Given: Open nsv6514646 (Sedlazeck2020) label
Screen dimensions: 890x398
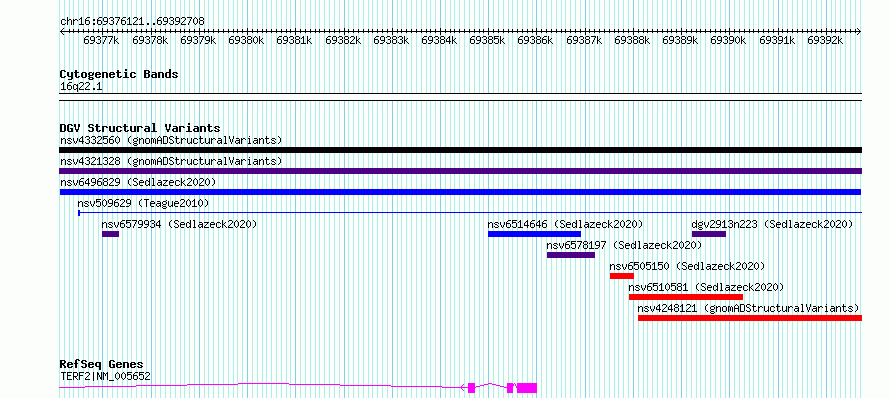Looking at the screenshot, I should point(565,224).
